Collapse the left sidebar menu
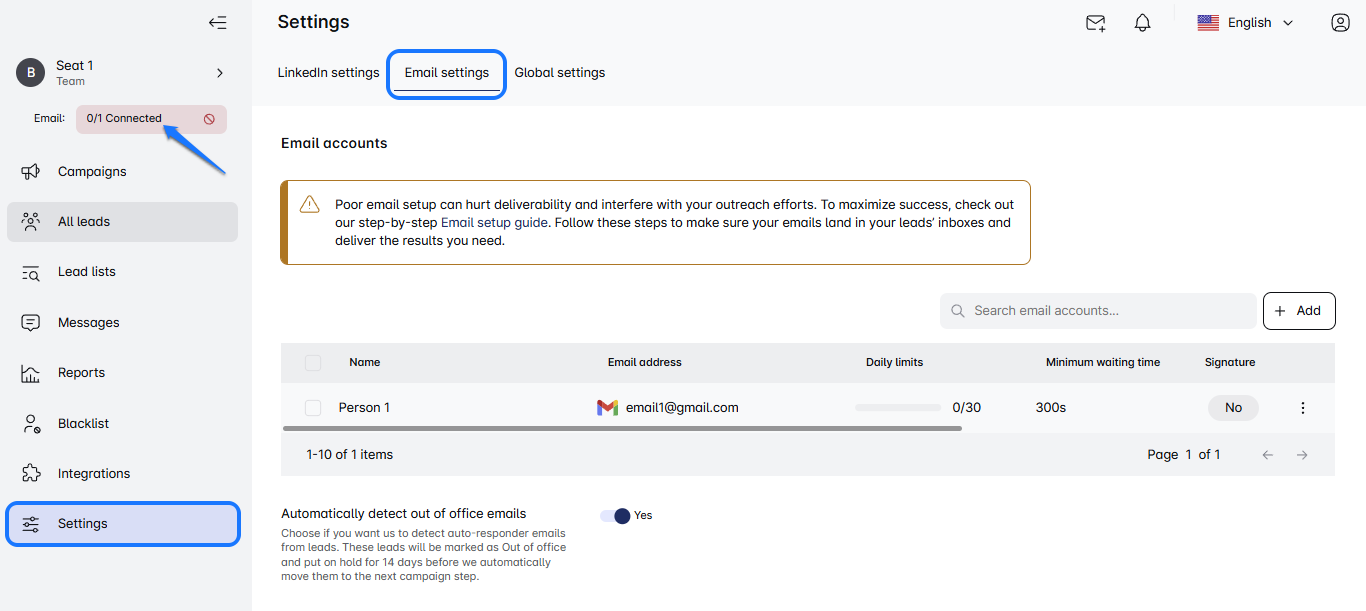This screenshot has height=611, width=1366. coord(217,23)
